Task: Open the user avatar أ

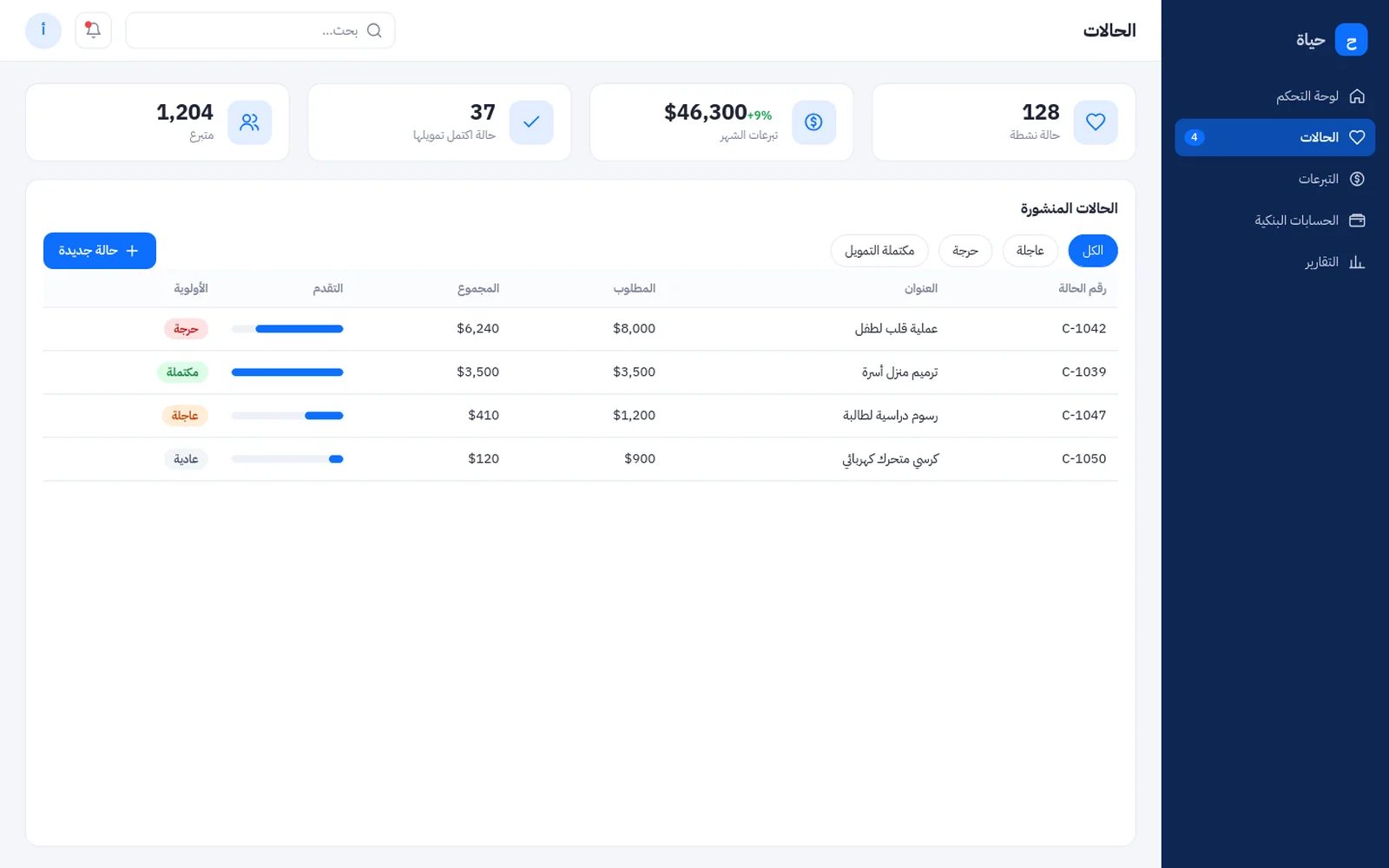Action: coord(43,30)
